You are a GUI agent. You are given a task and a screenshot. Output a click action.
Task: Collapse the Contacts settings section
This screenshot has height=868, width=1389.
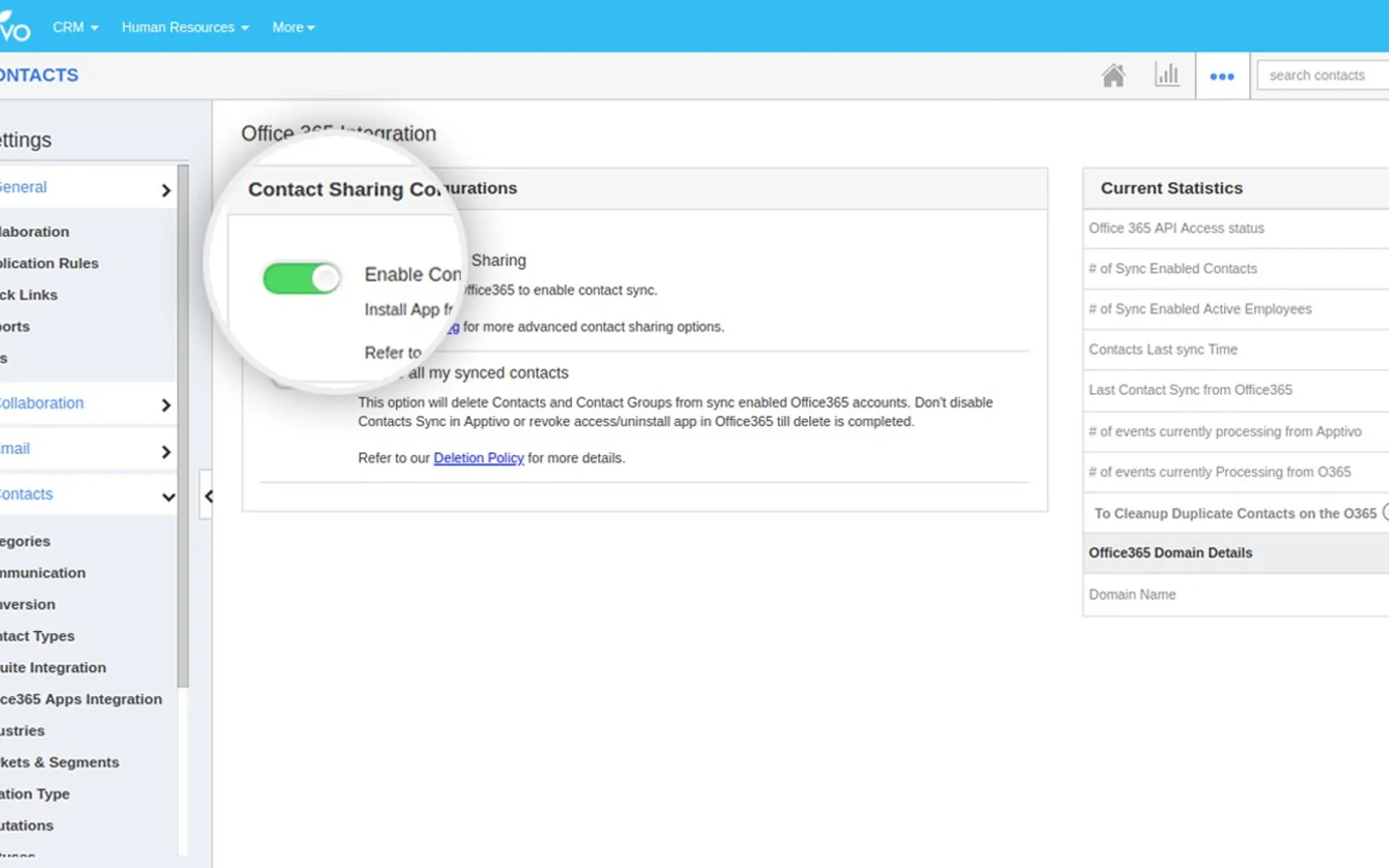pos(88,495)
